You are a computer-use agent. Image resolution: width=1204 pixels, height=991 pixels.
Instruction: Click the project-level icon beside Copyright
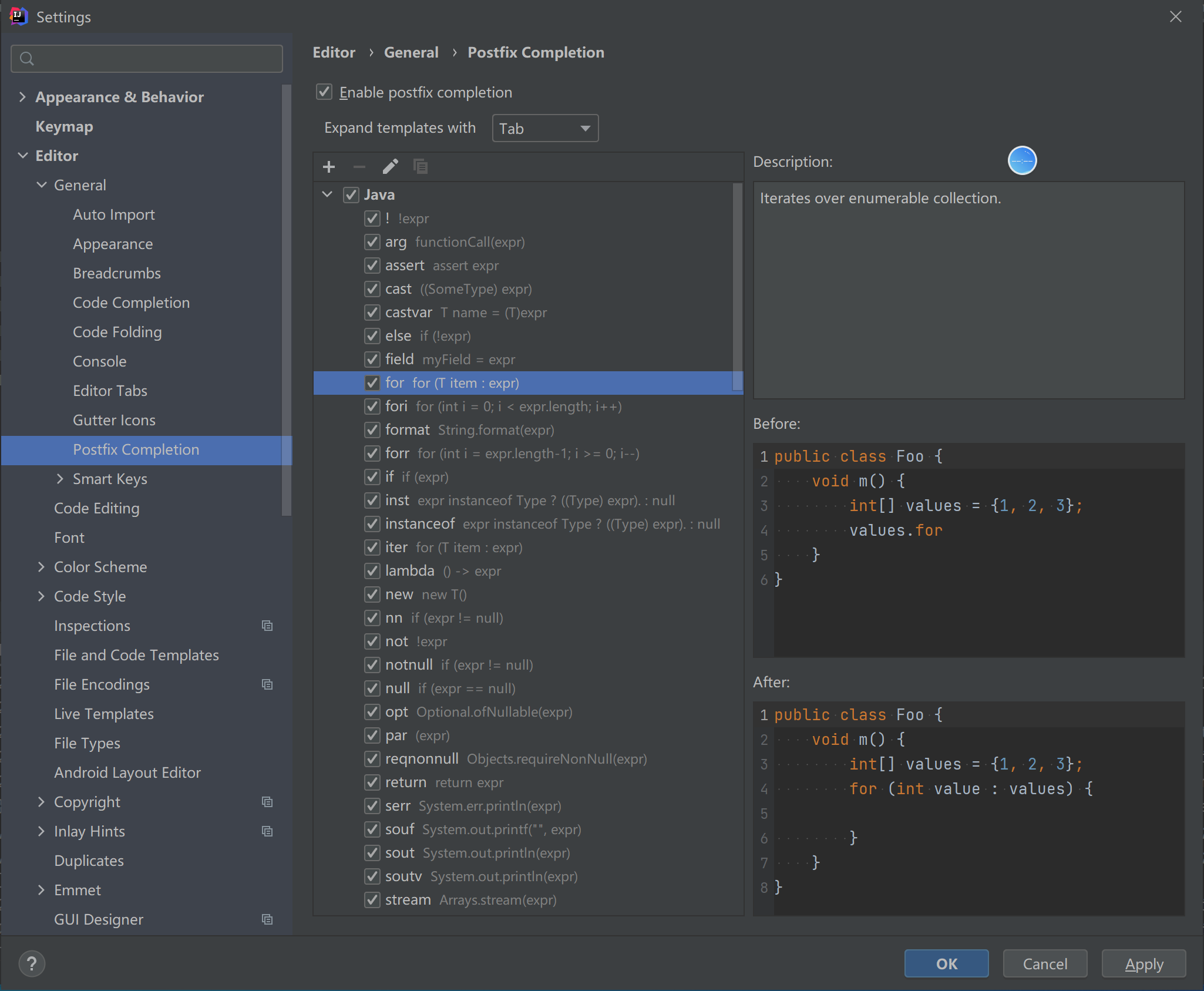[x=267, y=802]
